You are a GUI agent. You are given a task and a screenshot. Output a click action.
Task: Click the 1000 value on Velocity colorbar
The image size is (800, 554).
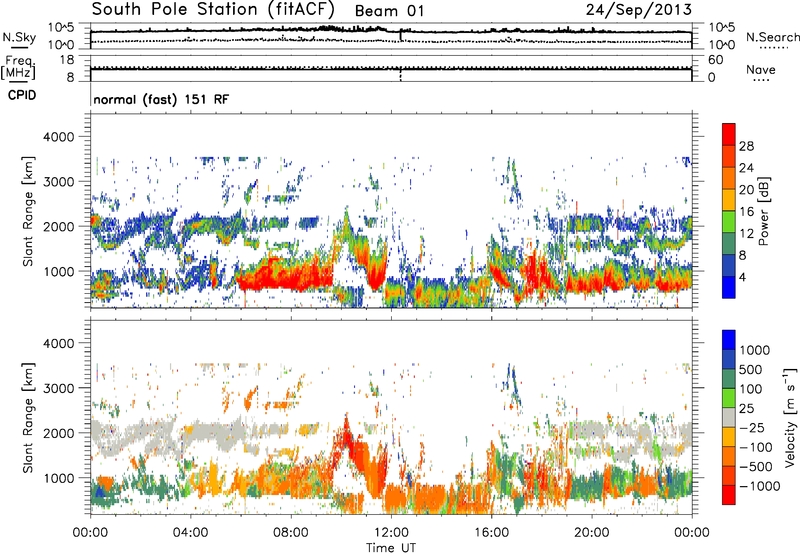(755, 350)
